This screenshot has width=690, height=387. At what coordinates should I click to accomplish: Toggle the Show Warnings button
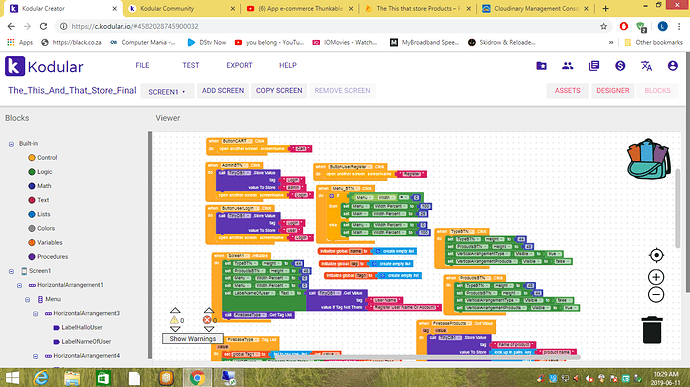pos(193,339)
